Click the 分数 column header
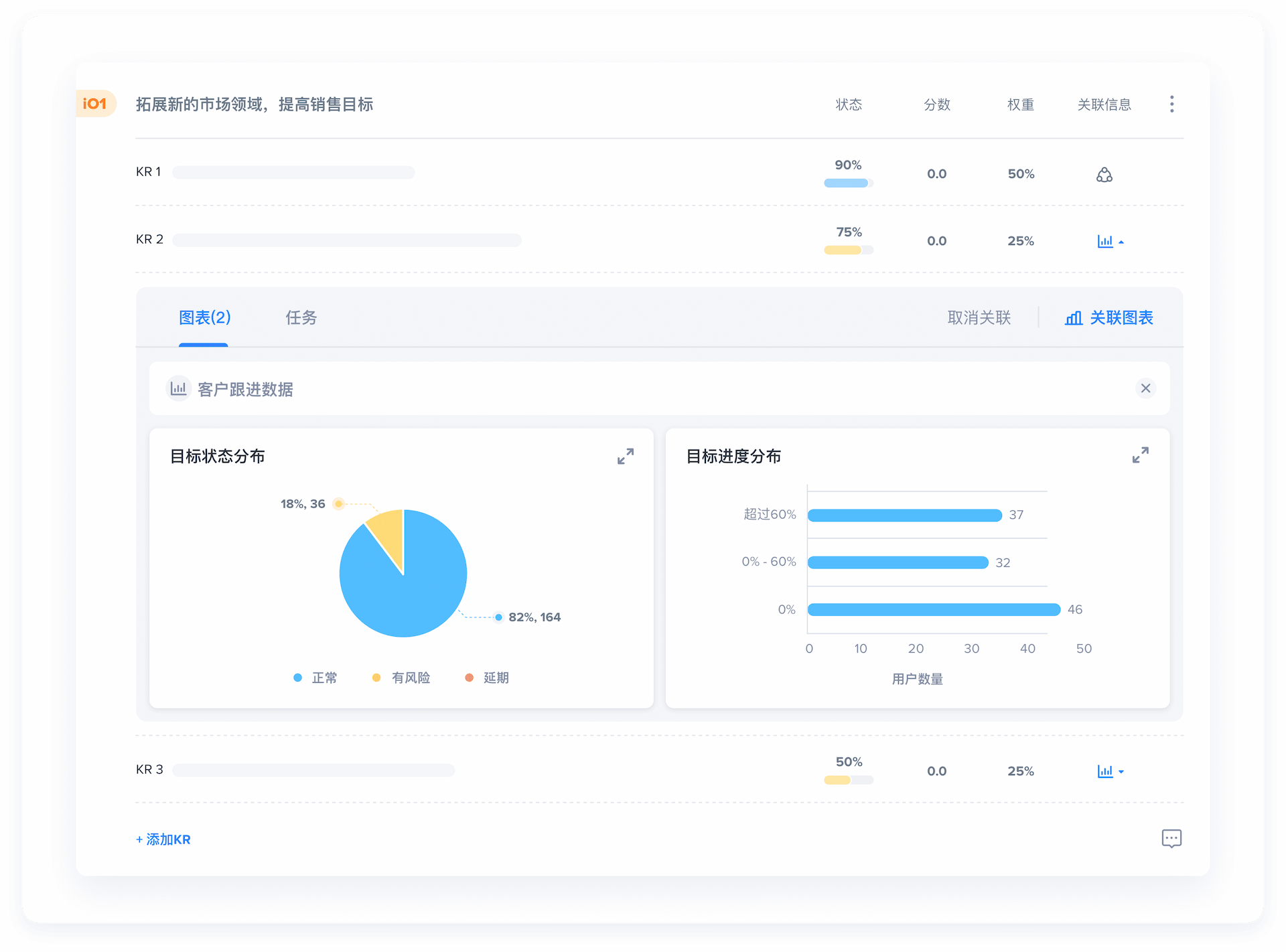The width and height of the screenshot is (1286, 952). coord(937,104)
